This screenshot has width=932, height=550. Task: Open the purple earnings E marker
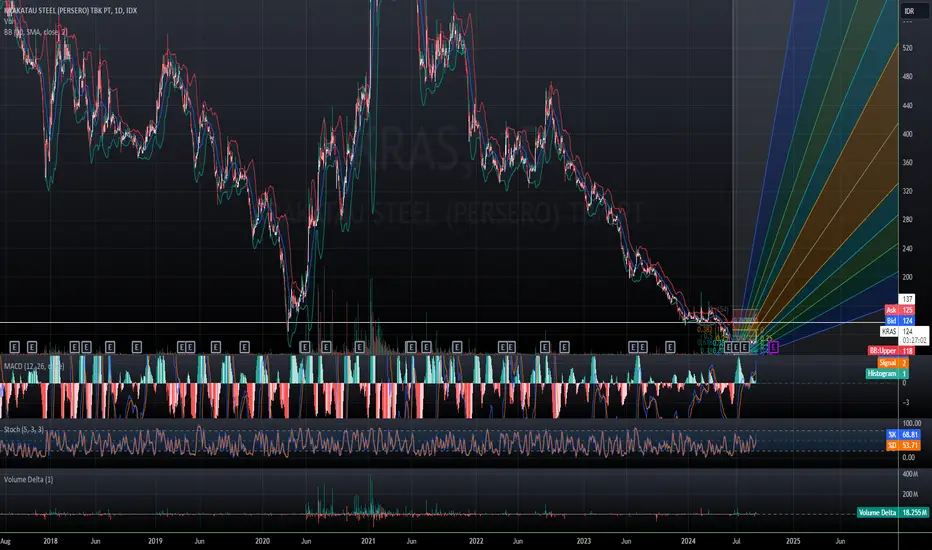point(773,347)
